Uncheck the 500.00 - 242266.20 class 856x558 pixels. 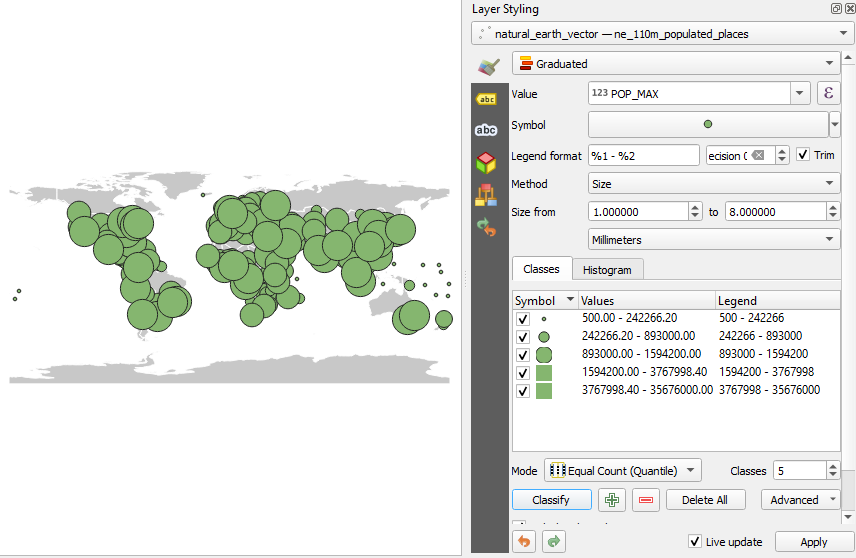(x=523, y=319)
